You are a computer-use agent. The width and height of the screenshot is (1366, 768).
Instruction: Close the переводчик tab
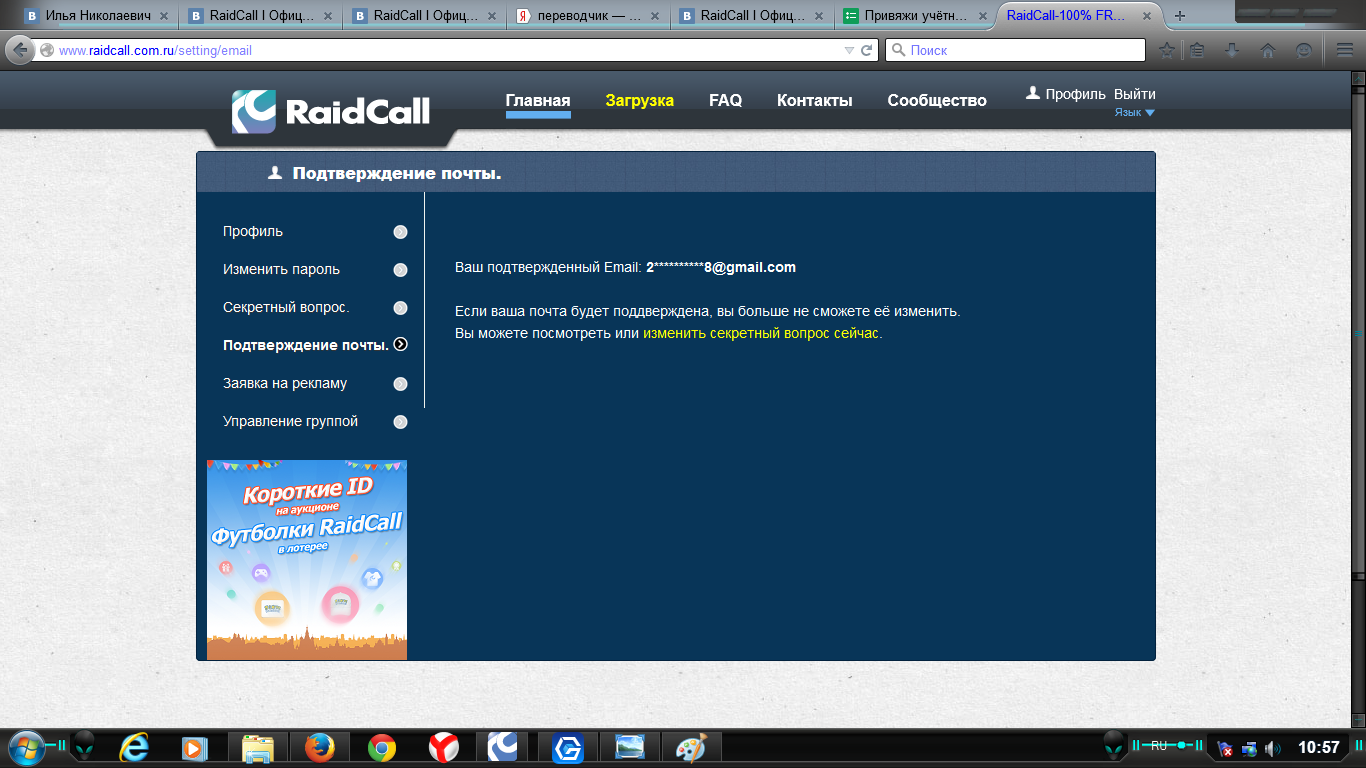click(655, 16)
